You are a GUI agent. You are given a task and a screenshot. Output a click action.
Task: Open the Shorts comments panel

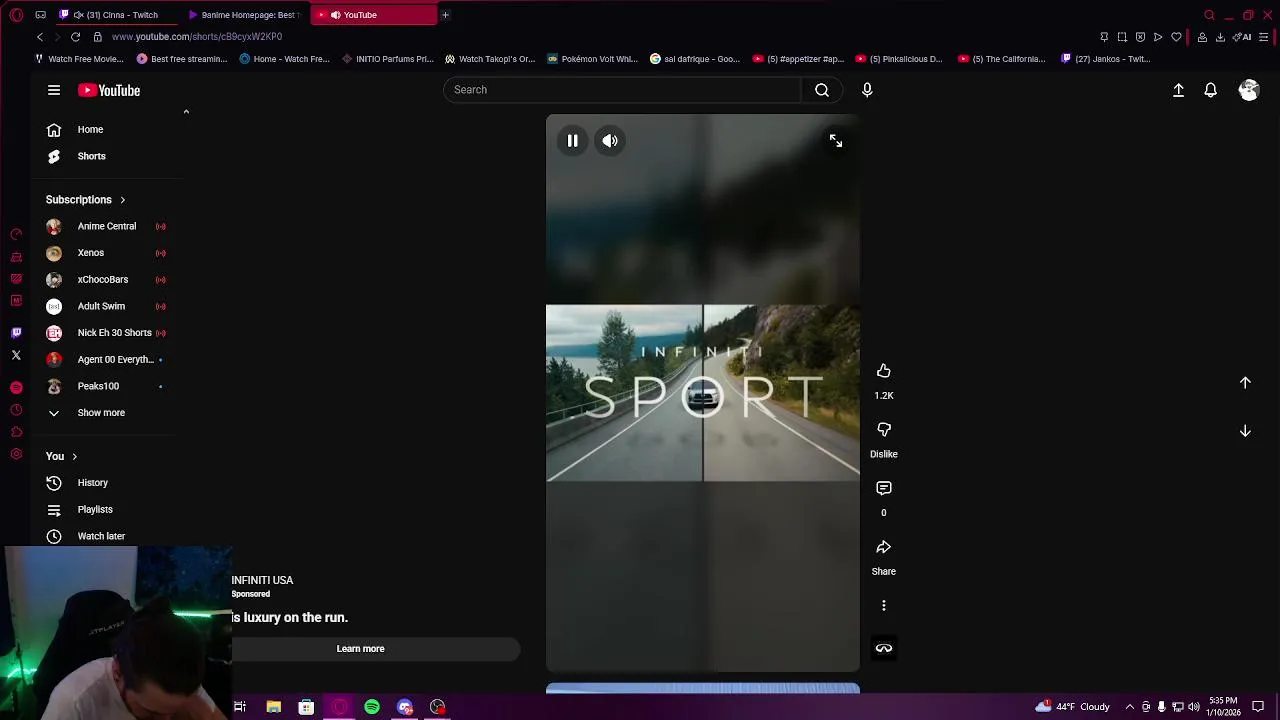click(884, 488)
